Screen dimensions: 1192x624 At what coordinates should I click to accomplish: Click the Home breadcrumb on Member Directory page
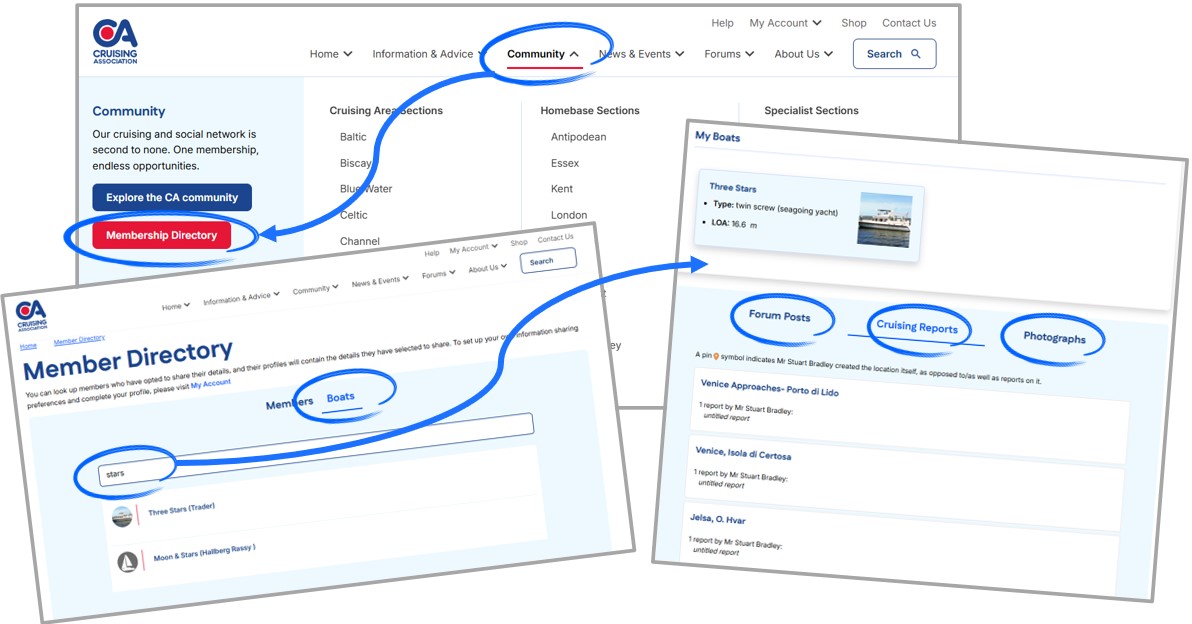(28, 347)
